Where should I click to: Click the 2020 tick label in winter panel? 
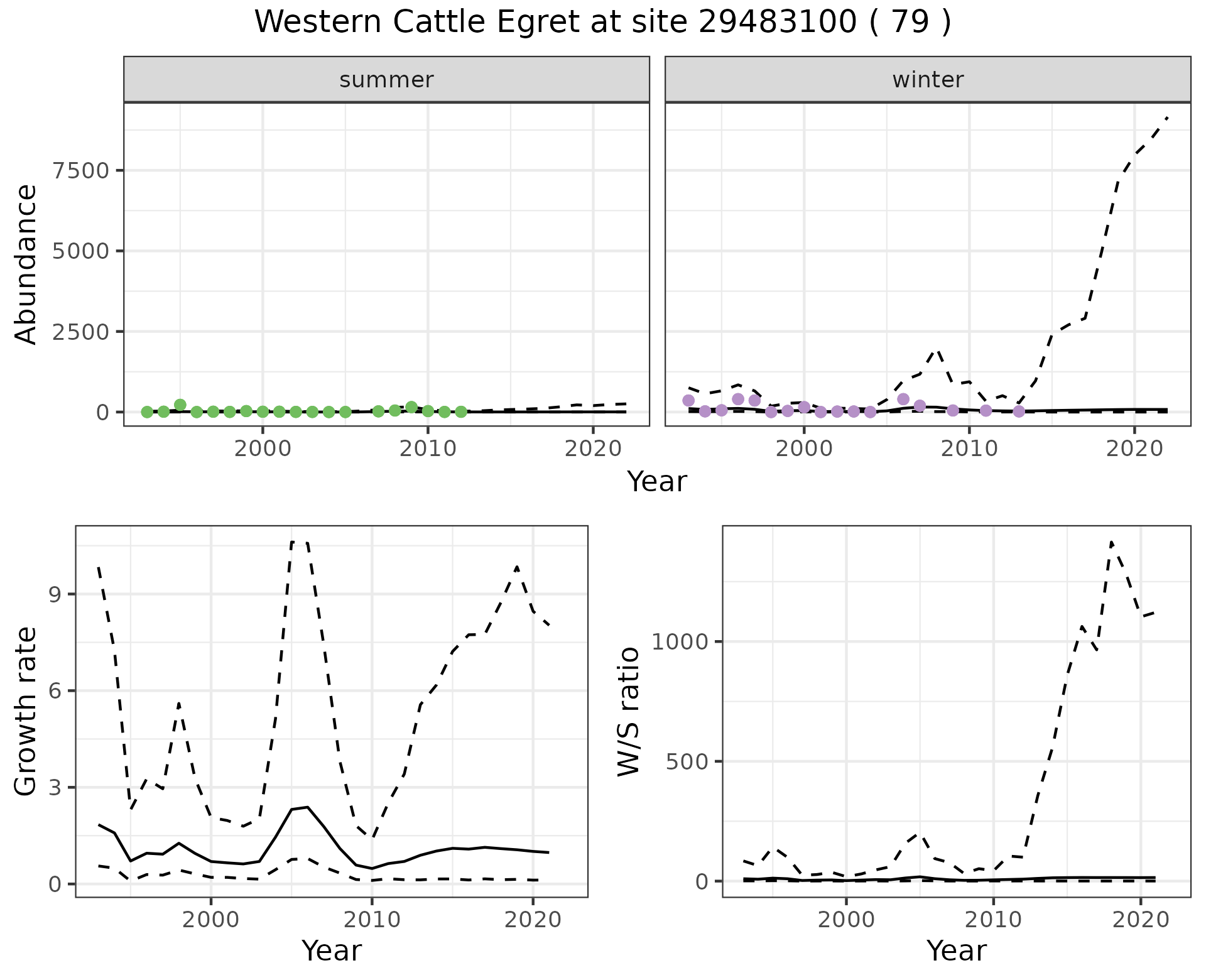point(1134,449)
